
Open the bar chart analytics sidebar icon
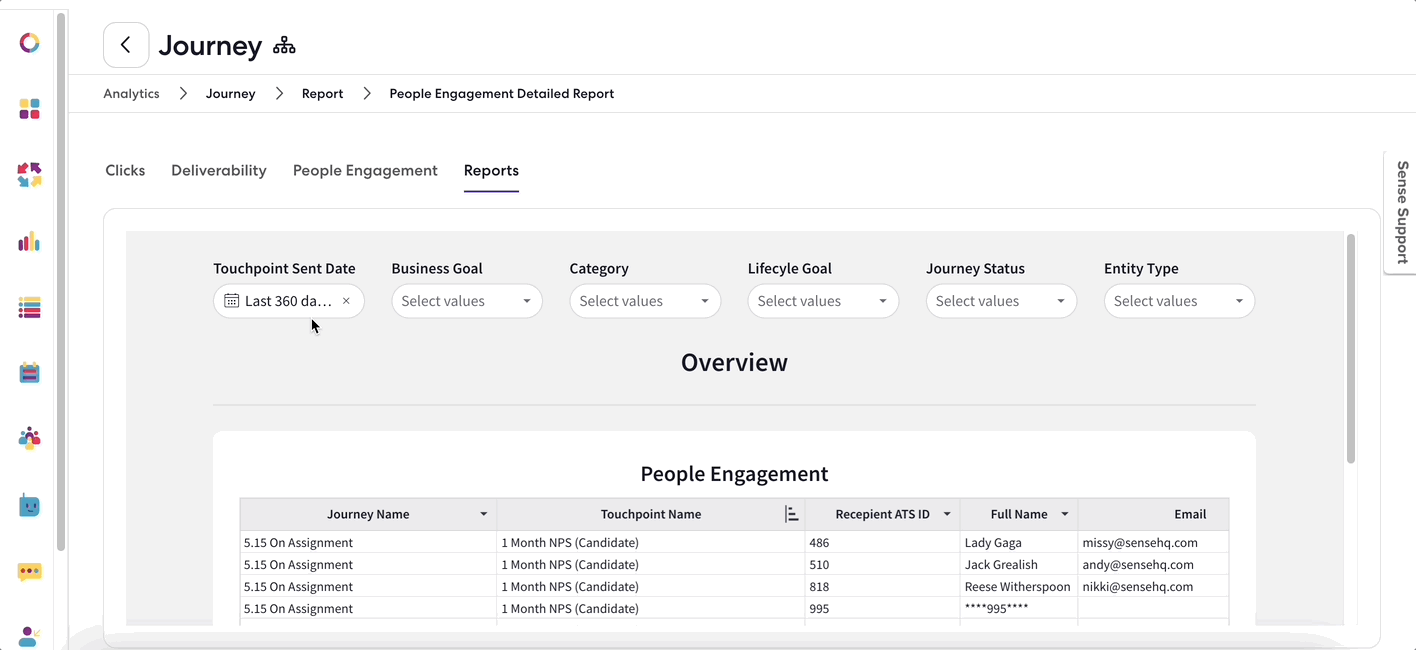point(29,241)
